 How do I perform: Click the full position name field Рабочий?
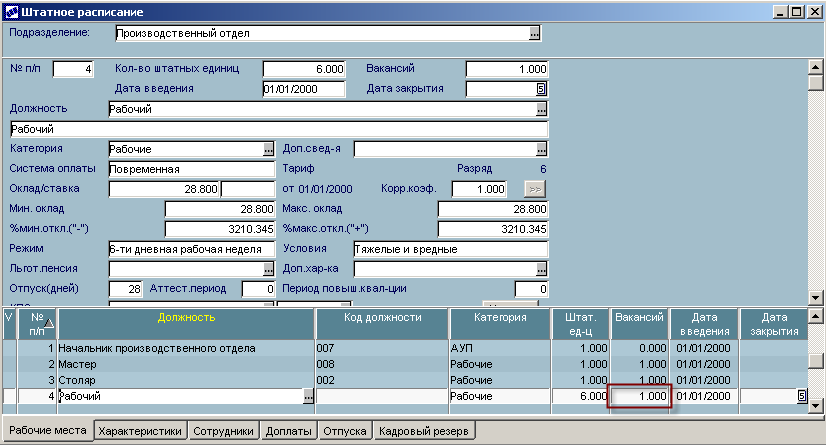click(x=279, y=129)
